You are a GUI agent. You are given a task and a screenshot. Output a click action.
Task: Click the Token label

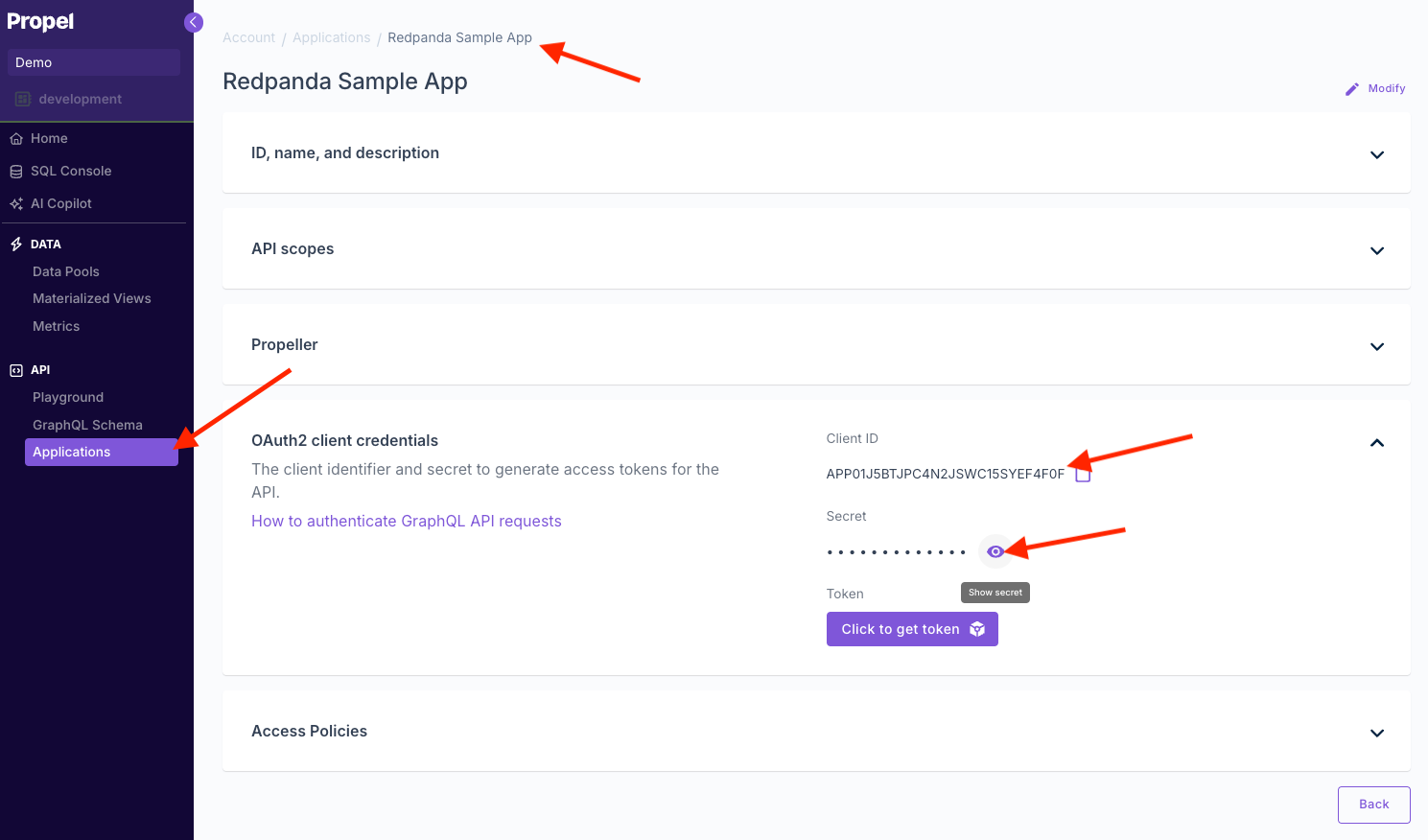pos(845,594)
